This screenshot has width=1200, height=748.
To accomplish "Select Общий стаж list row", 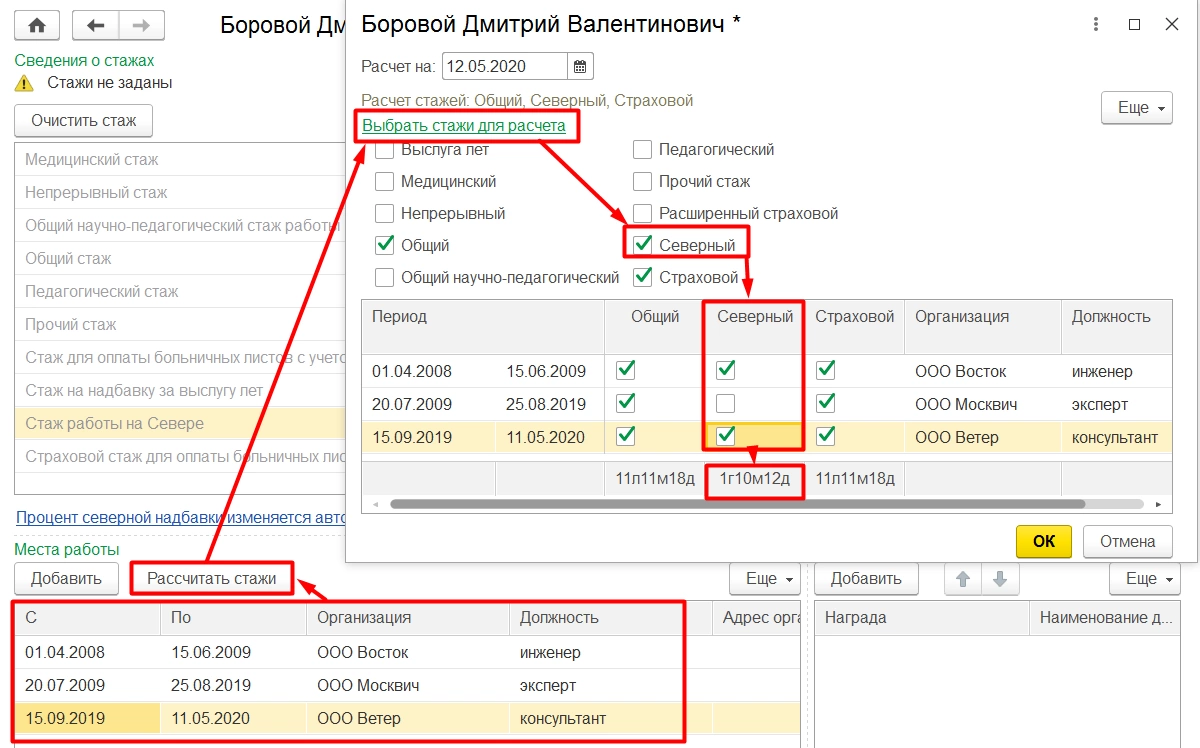I will tap(180, 259).
